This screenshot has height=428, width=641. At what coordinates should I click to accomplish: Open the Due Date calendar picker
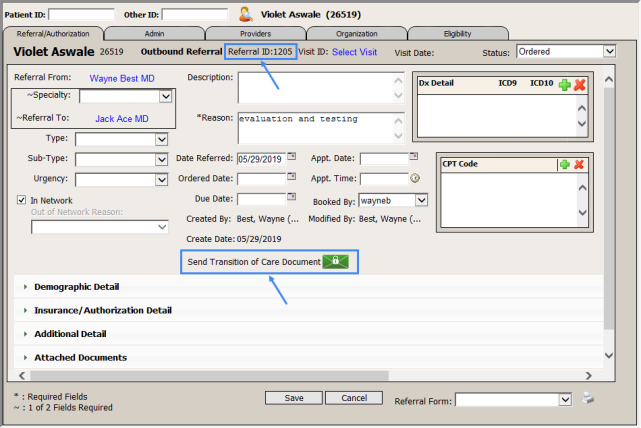pos(292,198)
